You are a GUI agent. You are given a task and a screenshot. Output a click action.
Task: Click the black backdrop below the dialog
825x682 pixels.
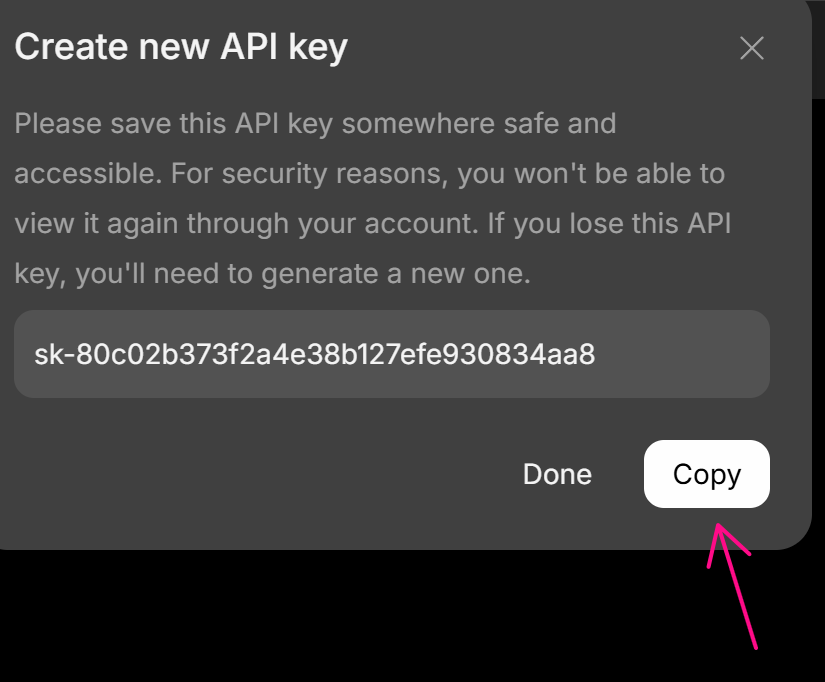pos(300,620)
